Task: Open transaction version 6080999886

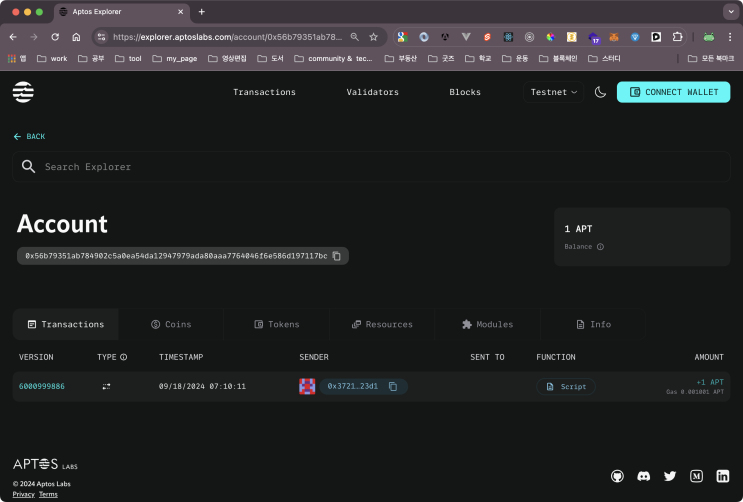Action: point(42,386)
